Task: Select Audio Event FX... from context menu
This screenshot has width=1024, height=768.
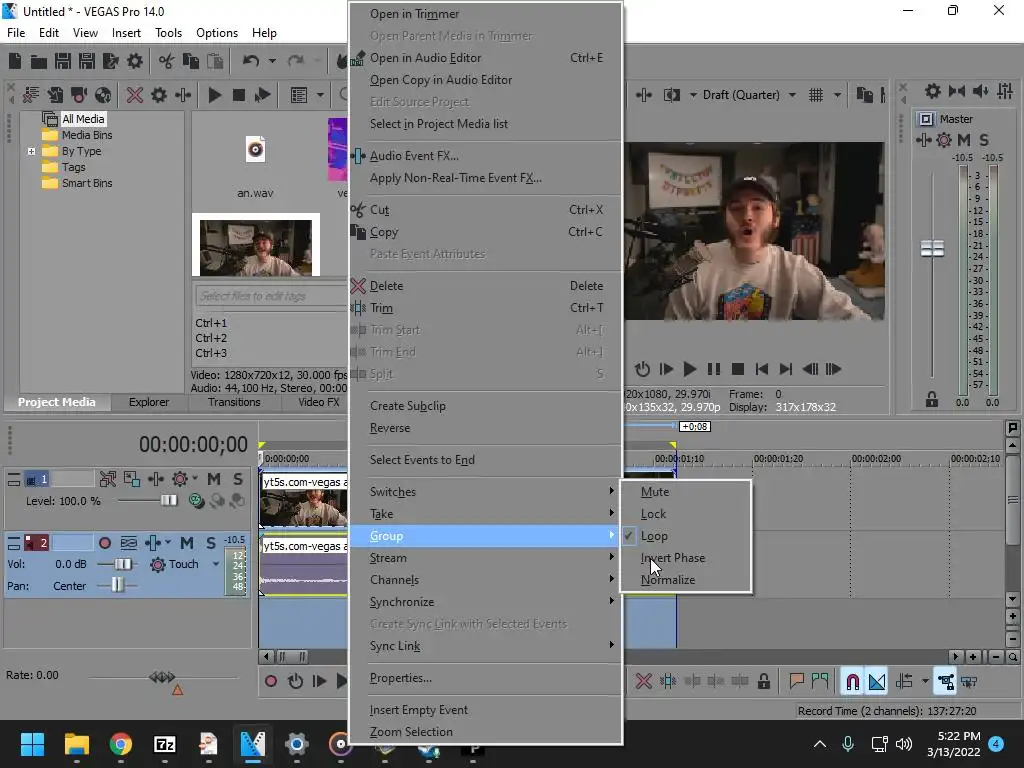Action: point(485,155)
